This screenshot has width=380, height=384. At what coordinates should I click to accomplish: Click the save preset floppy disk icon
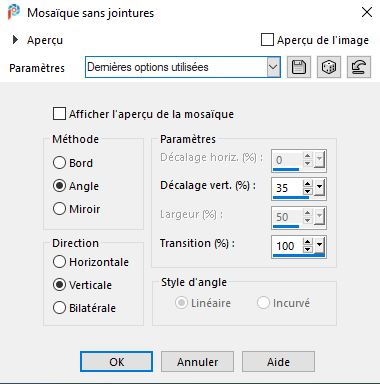click(299, 67)
